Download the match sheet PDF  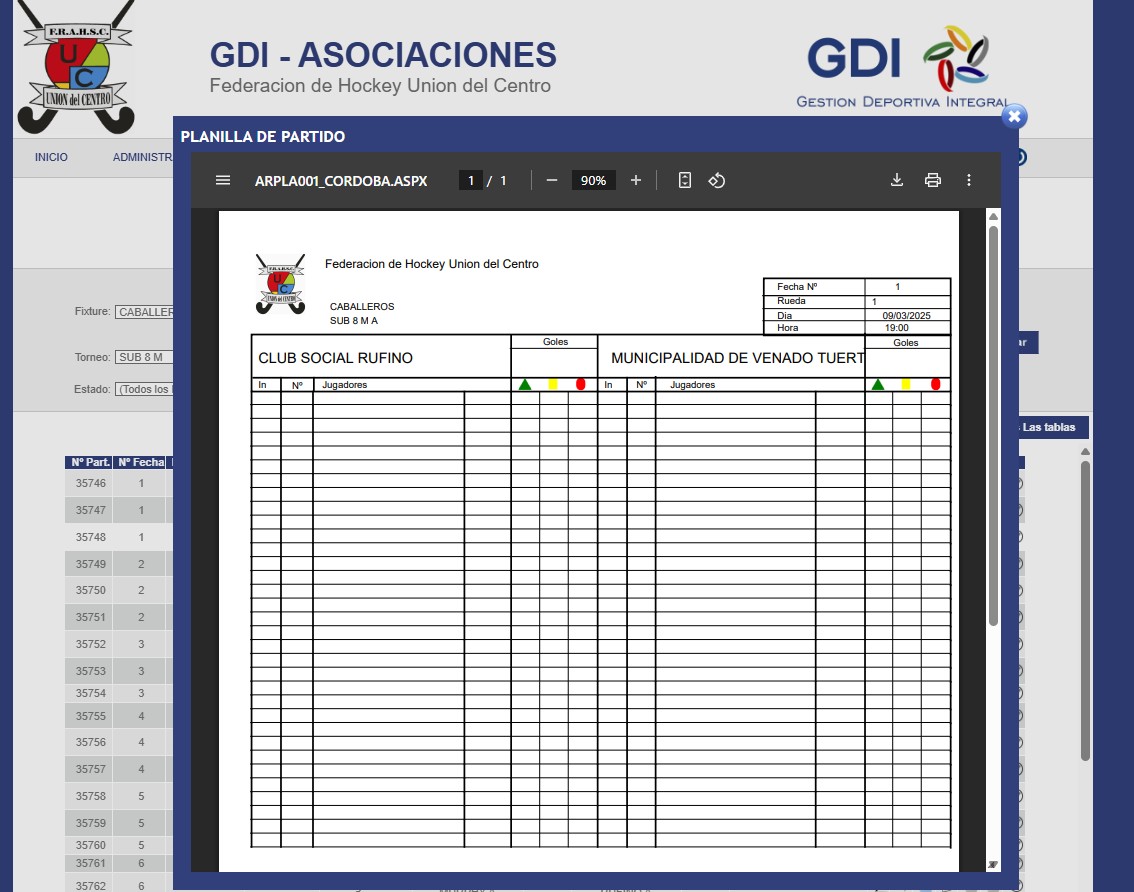coord(897,180)
